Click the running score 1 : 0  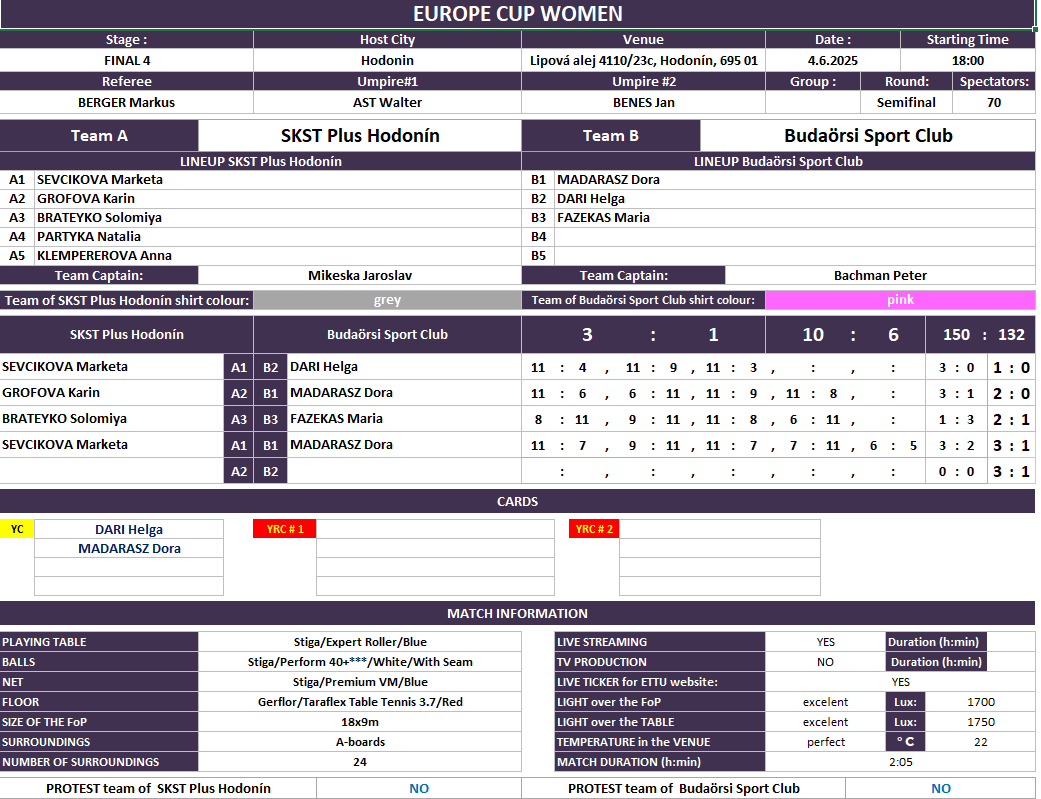tap(1011, 367)
